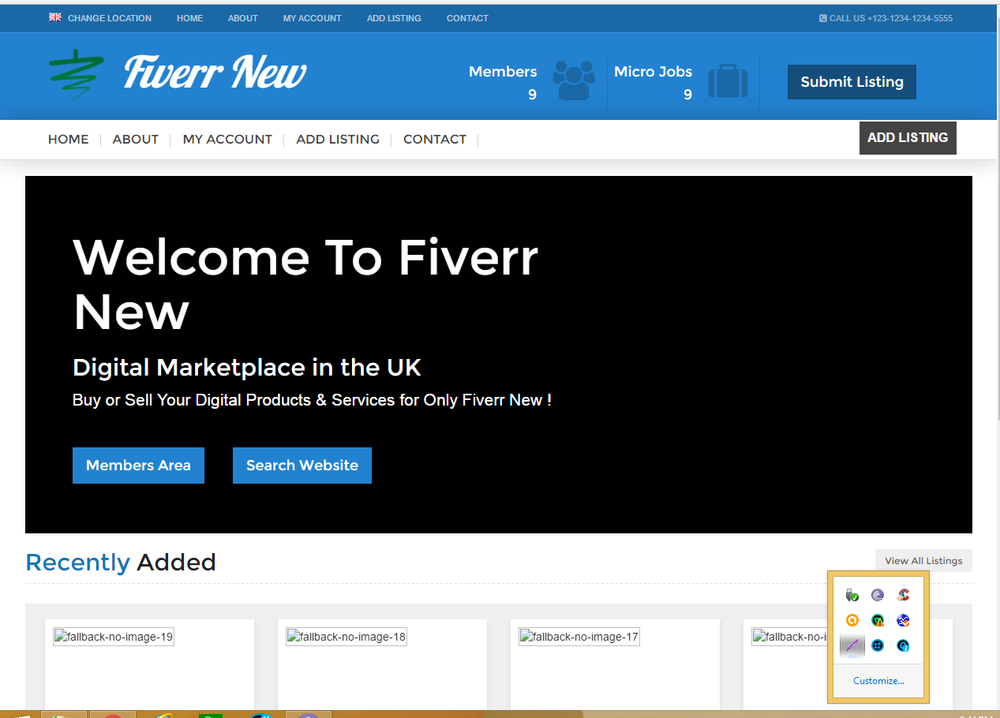This screenshot has width=1000, height=718.
Task: Click the Members Area button
Action: [x=138, y=465]
